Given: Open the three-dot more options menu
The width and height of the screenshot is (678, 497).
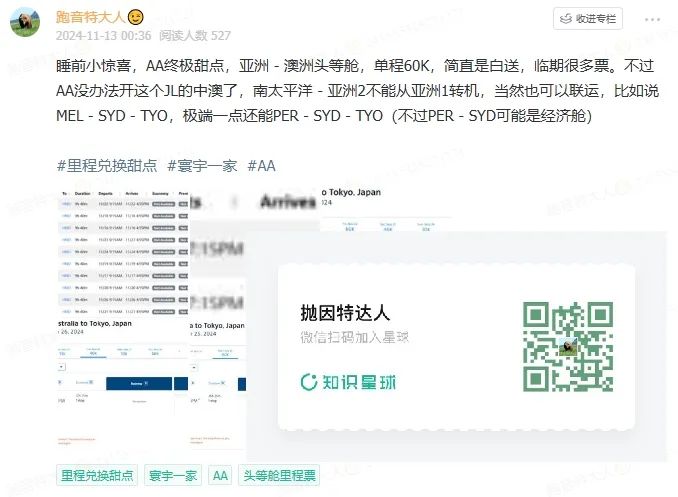Looking at the screenshot, I should 652,19.
